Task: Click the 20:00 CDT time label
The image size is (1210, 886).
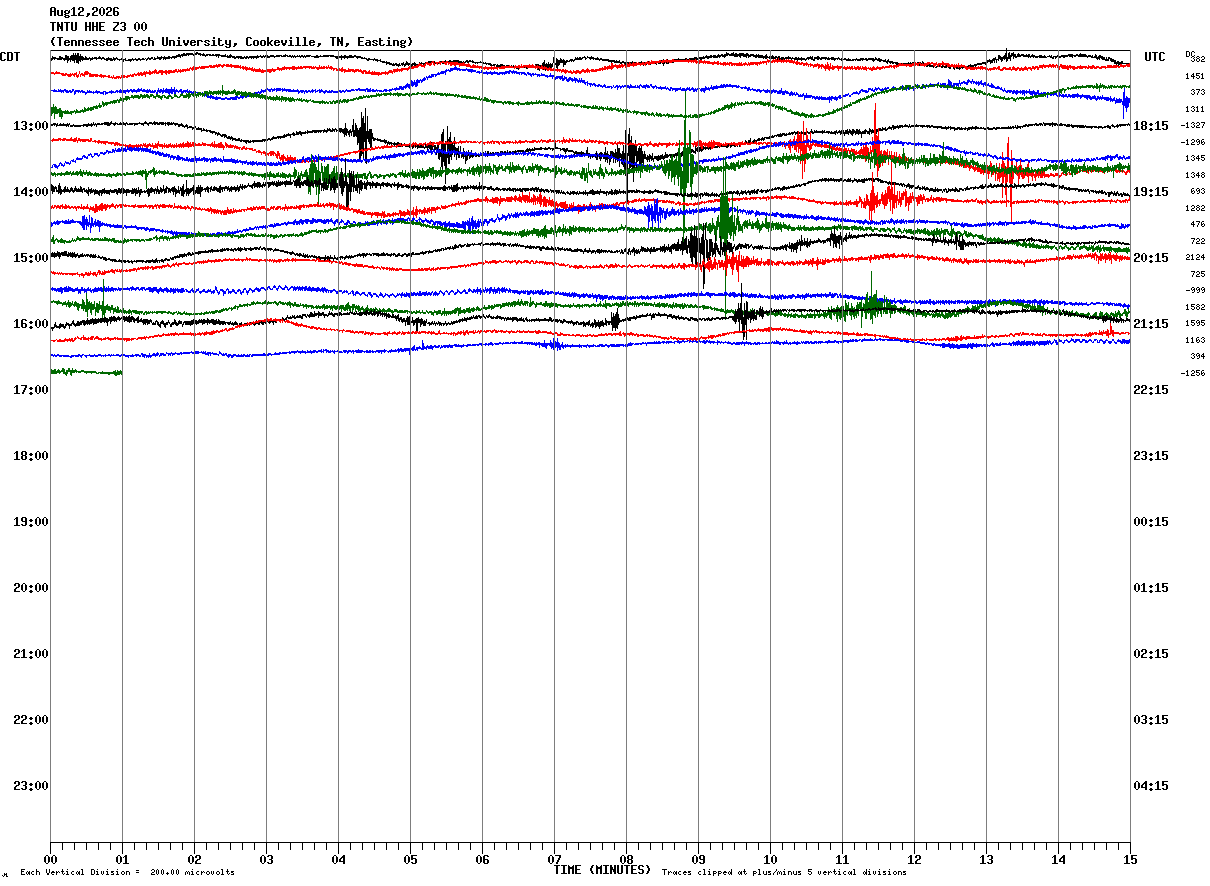Action: 31,588
